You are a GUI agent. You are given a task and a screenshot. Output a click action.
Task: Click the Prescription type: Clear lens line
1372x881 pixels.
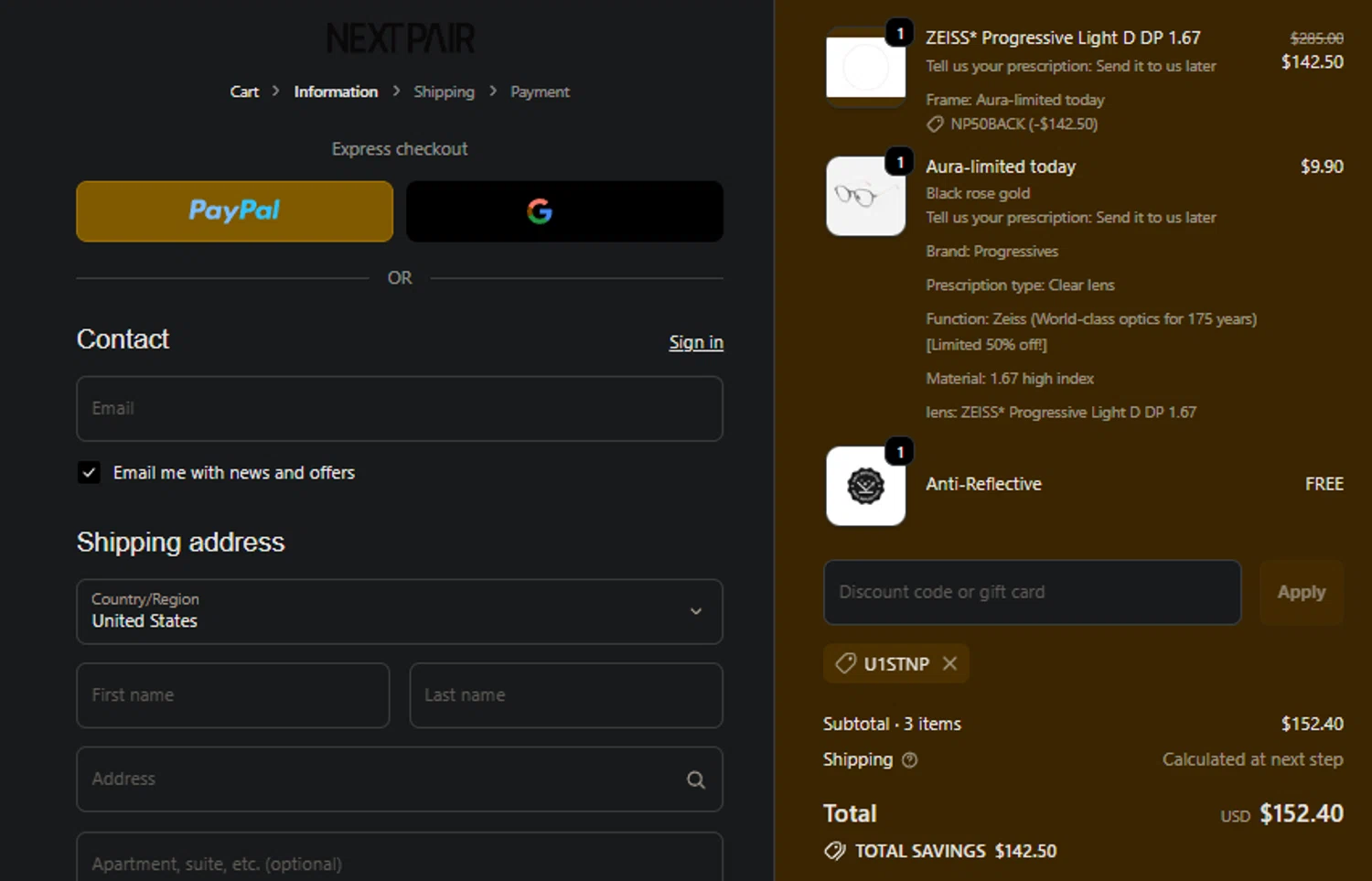tap(1020, 285)
